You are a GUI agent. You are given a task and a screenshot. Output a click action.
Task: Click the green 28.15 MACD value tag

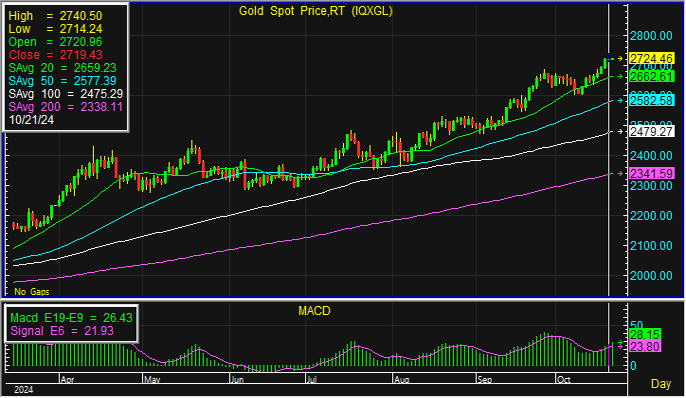click(644, 335)
